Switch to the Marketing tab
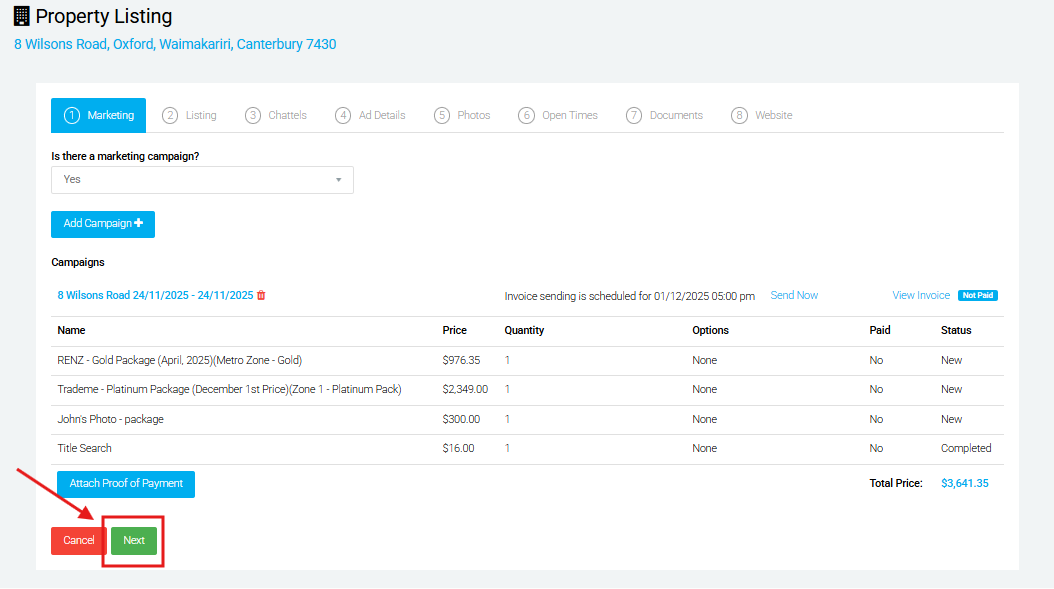Viewport: 1054px width, 589px height. point(99,116)
